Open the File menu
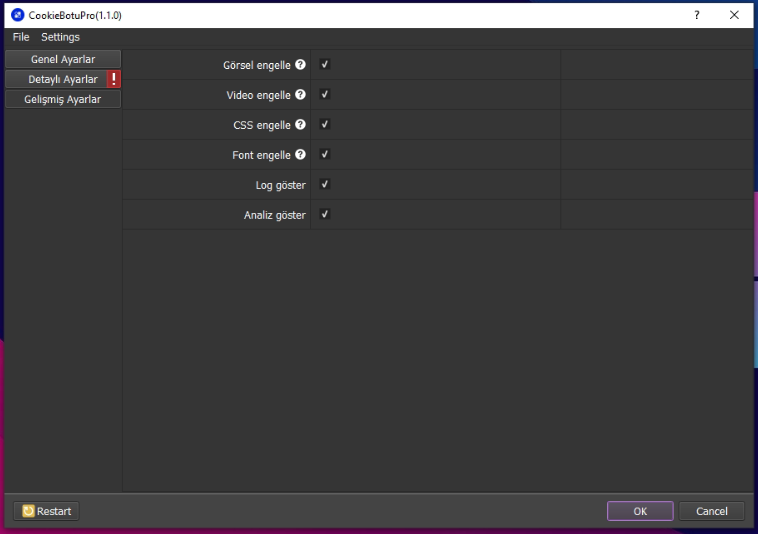Viewport: 758px width, 534px height. tap(21, 37)
